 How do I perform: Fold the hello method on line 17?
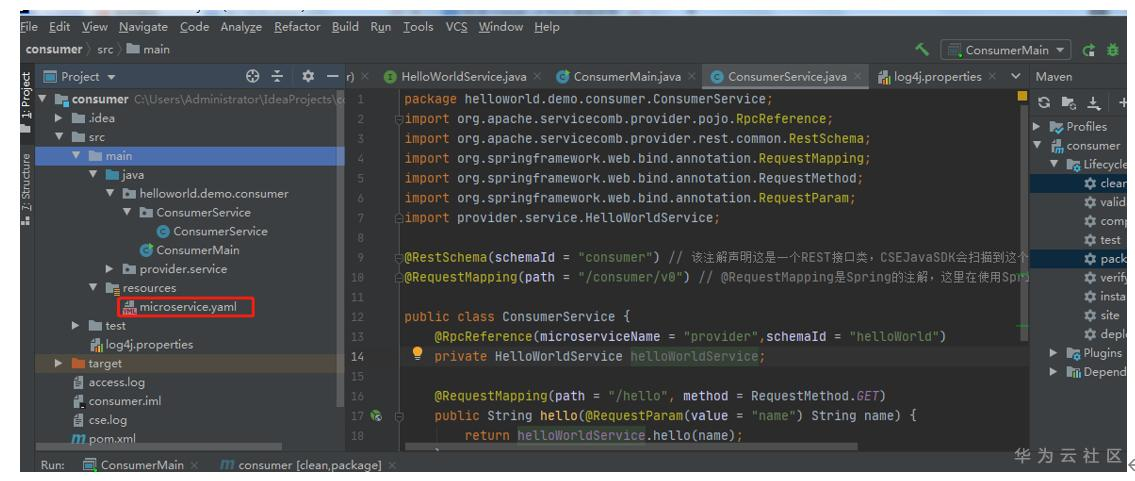point(398,416)
